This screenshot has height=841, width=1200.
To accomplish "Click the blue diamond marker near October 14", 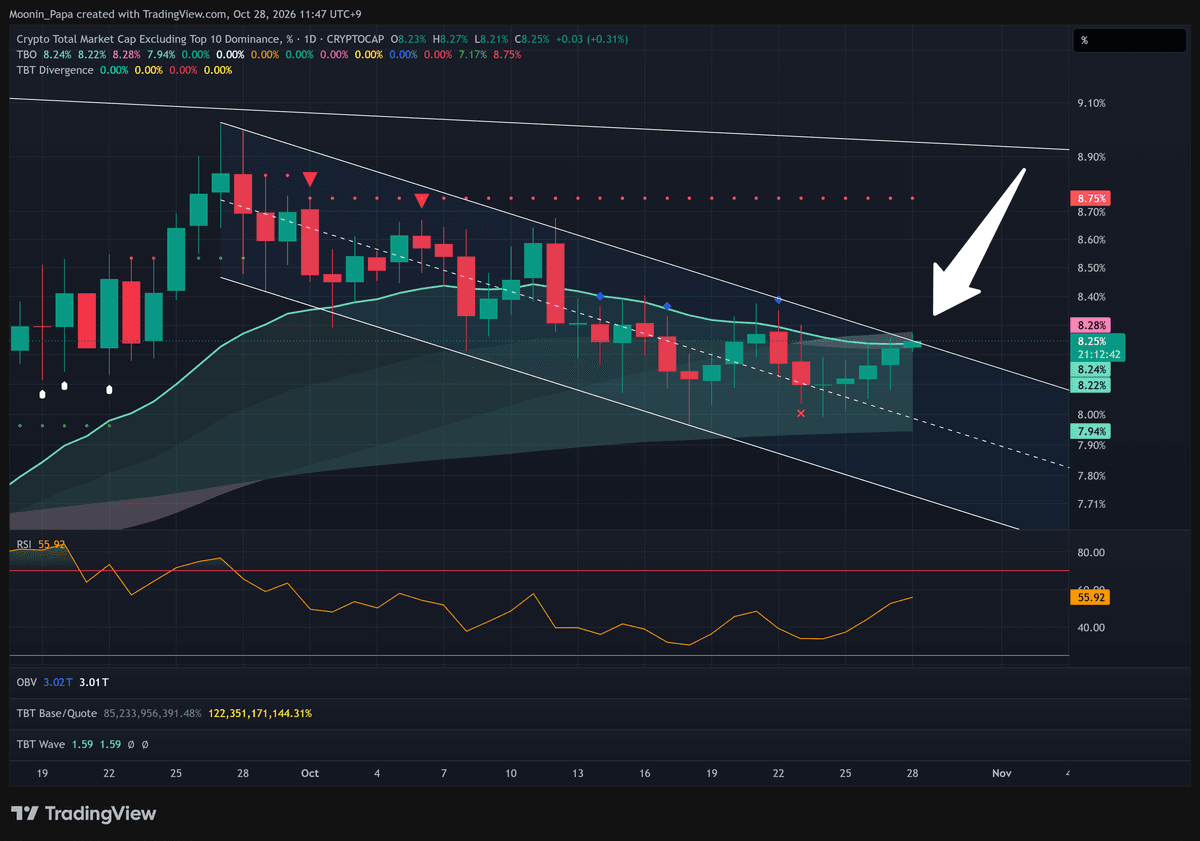I will tap(599, 296).
